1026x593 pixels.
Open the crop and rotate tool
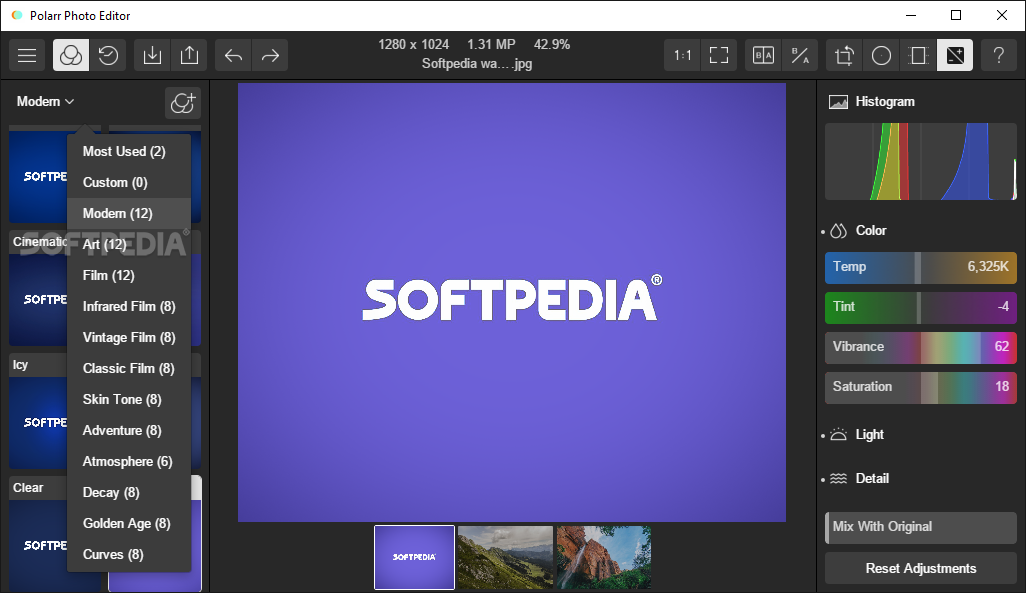[x=844, y=55]
